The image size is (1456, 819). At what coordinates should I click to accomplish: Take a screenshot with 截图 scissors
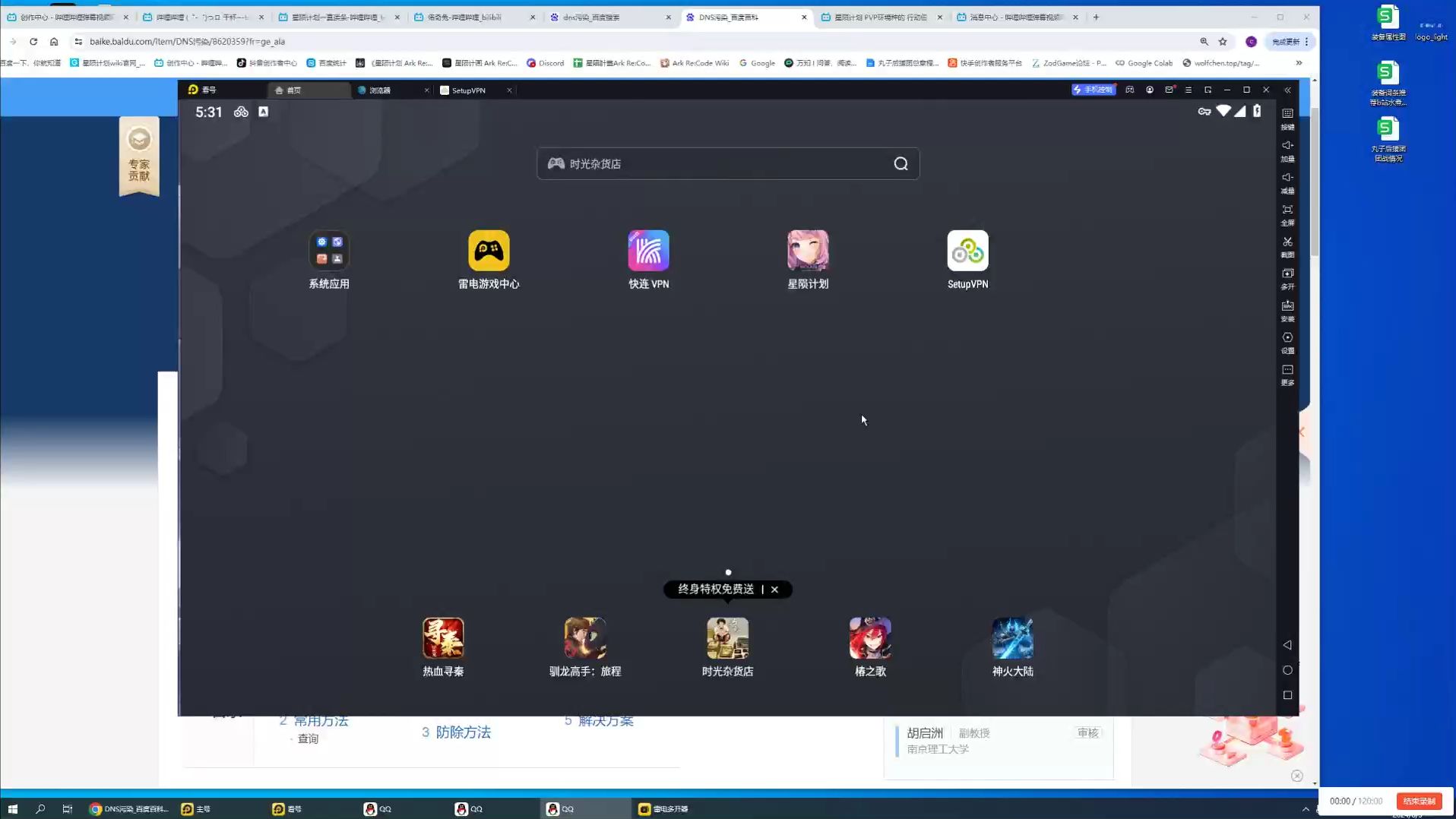click(1287, 246)
